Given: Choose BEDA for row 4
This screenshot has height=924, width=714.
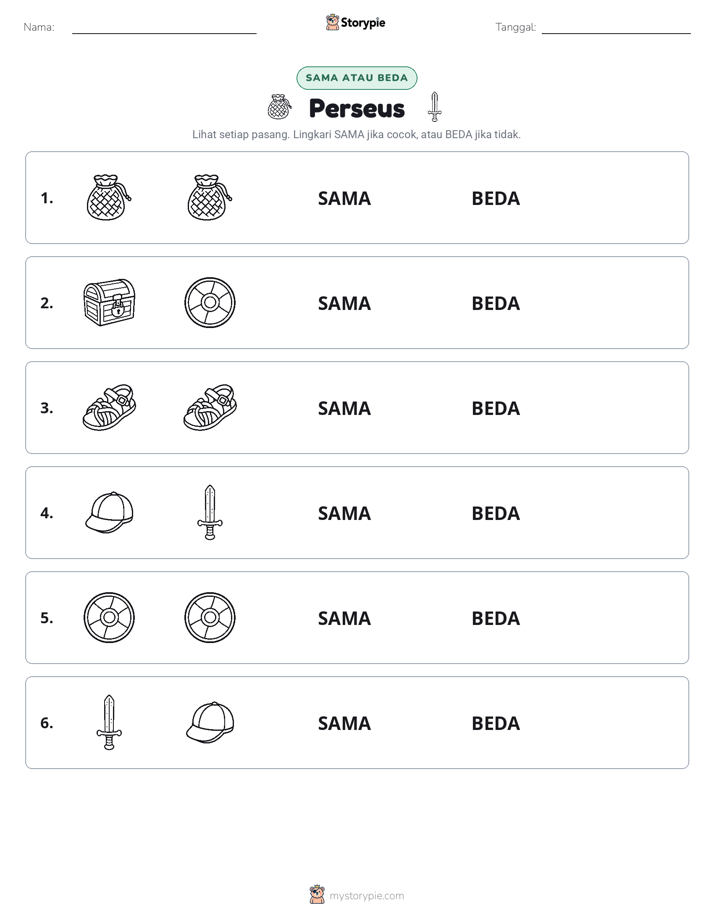Looking at the screenshot, I should pyautogui.click(x=495, y=513).
